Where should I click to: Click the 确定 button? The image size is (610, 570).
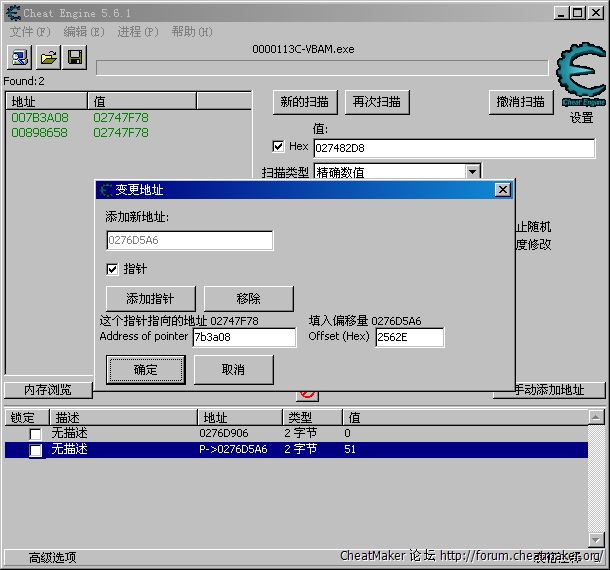146,370
